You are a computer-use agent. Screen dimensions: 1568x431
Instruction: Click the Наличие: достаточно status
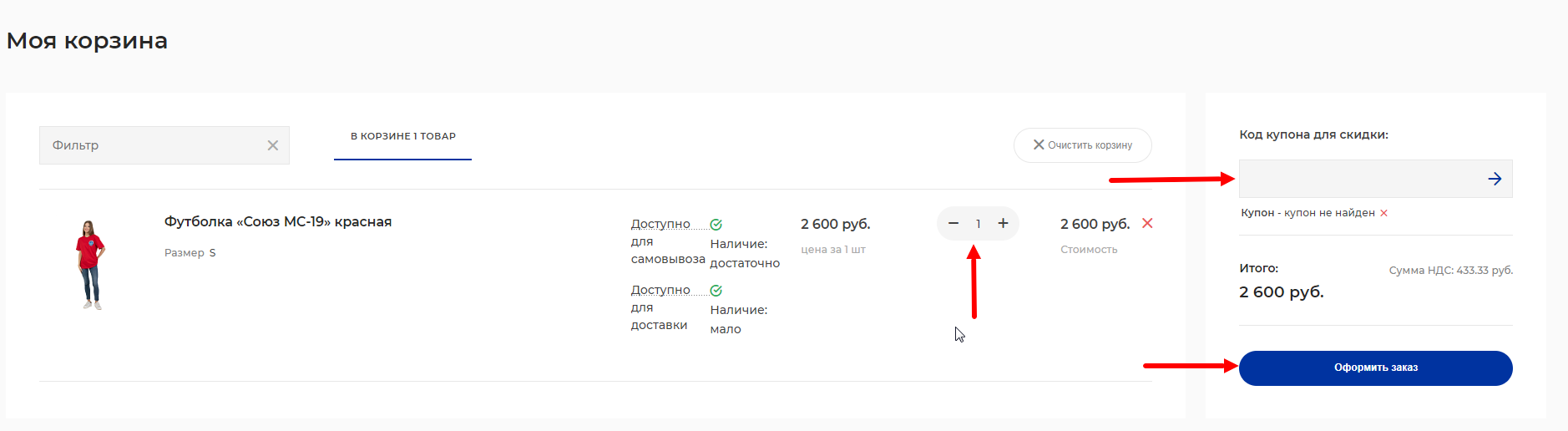(745, 253)
